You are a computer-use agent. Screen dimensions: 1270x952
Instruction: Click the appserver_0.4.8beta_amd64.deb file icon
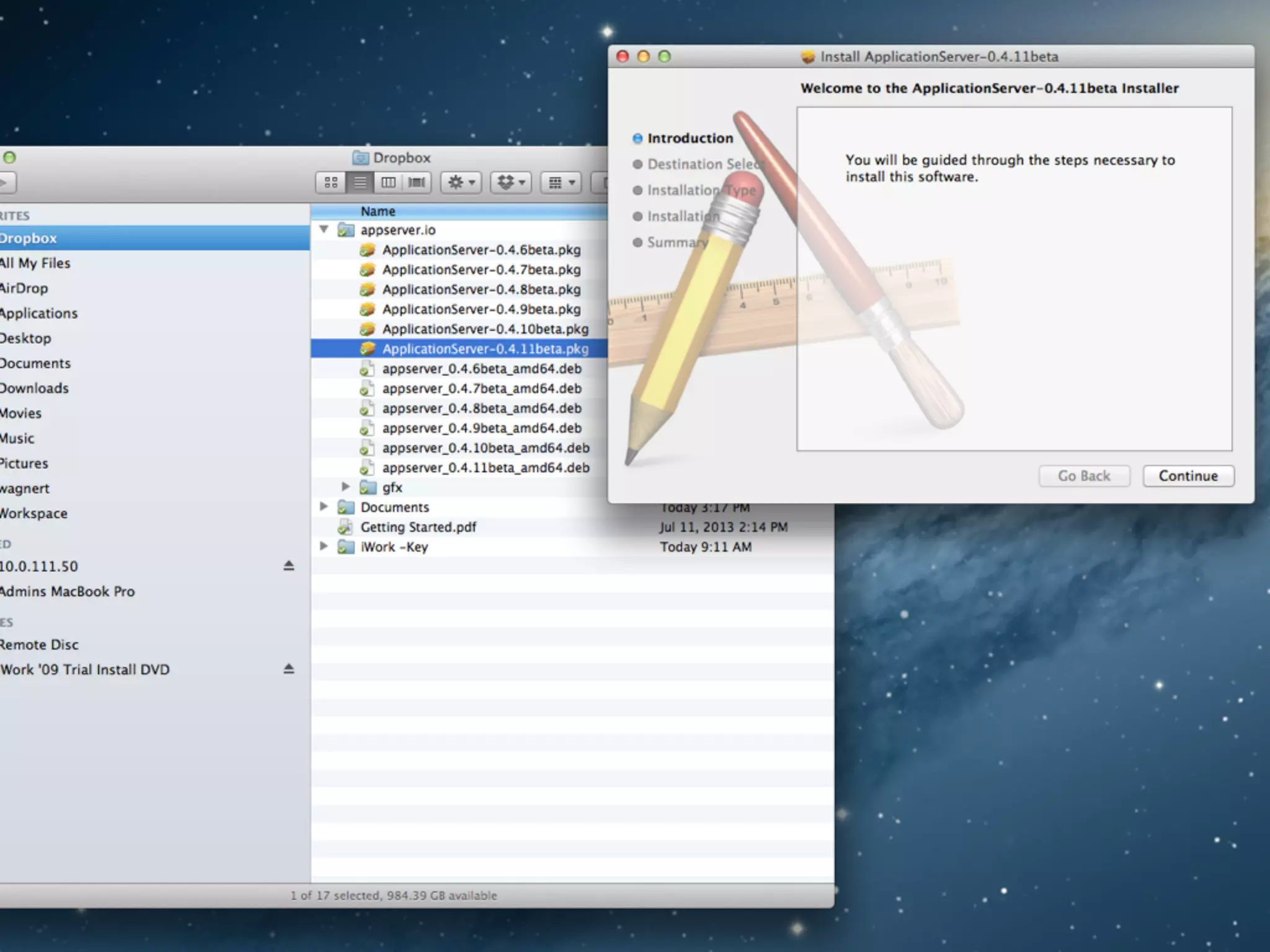[x=367, y=408]
